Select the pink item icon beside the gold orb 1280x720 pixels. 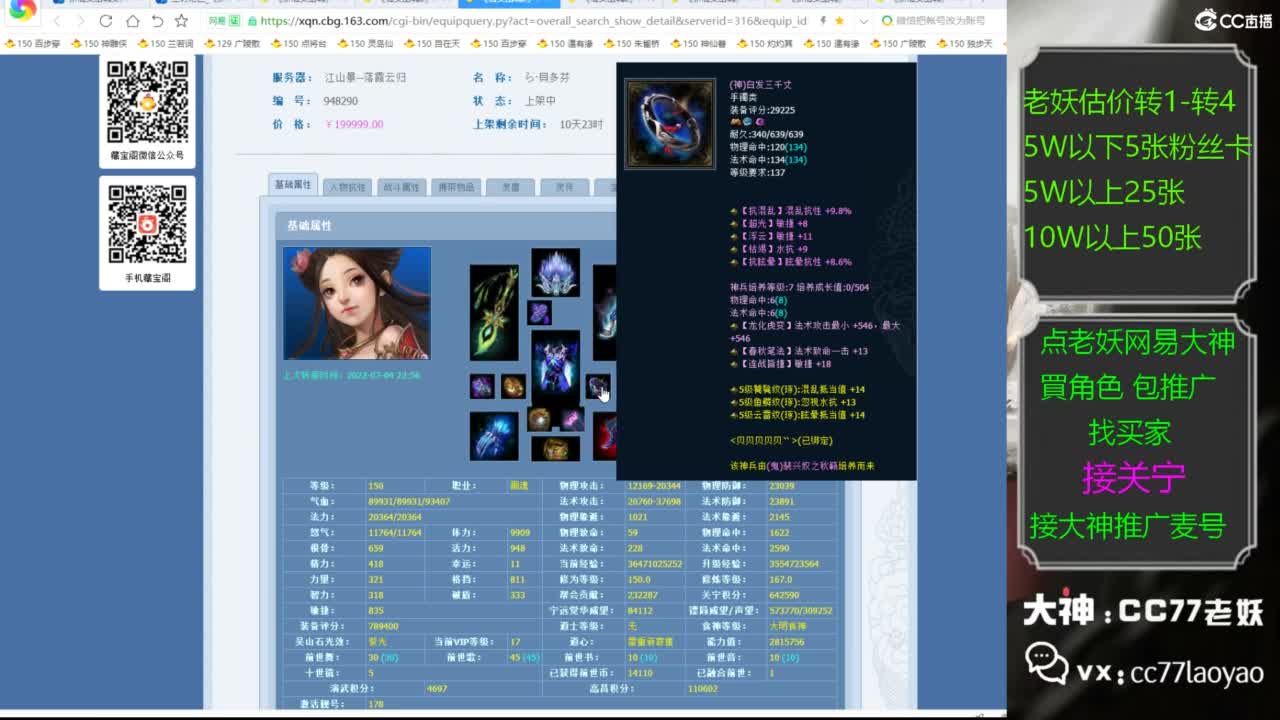click(572, 420)
